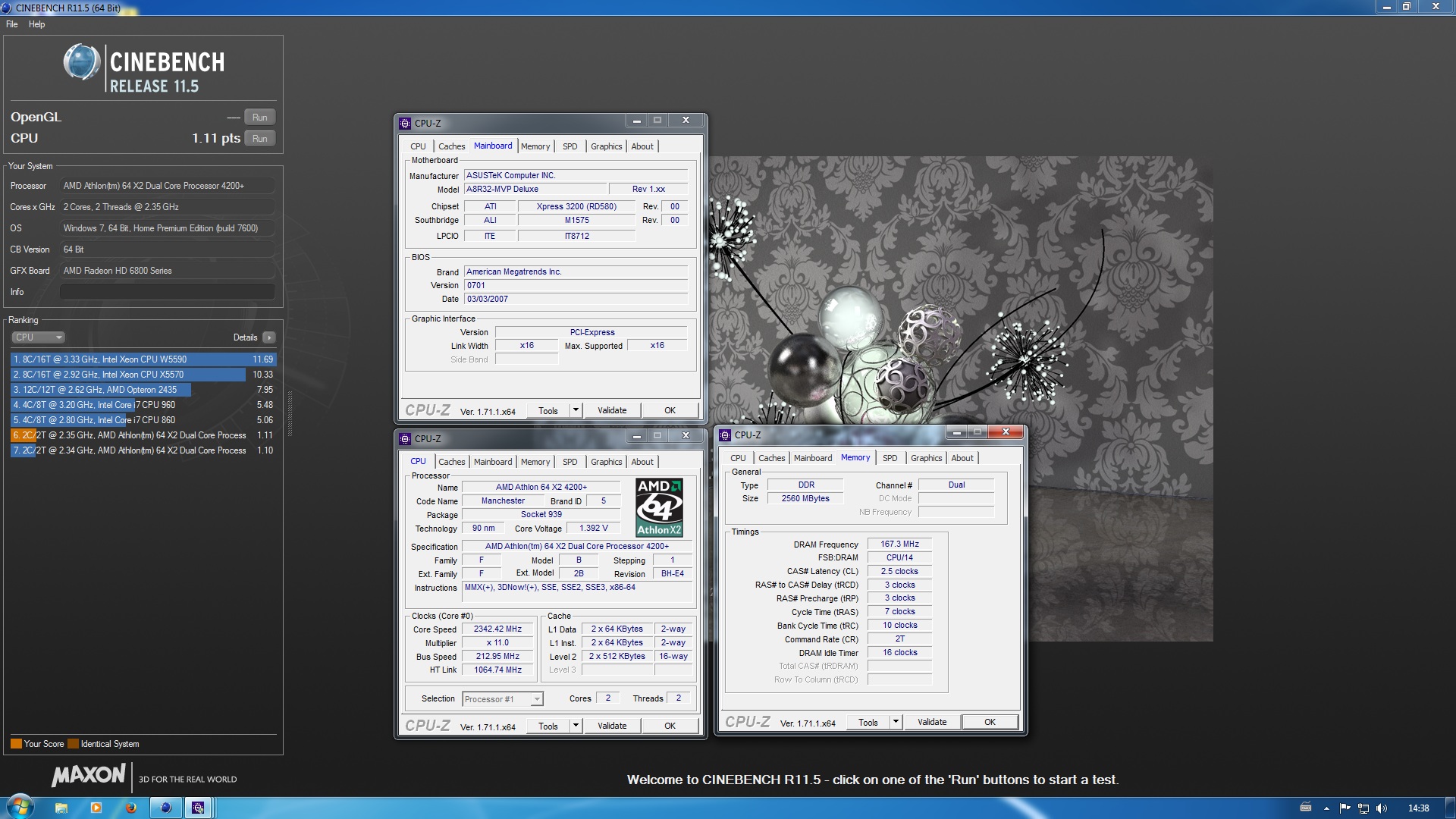Open SPD tab in the Mainboard CPU-Z window
This screenshot has height=819, width=1456.
[570, 146]
